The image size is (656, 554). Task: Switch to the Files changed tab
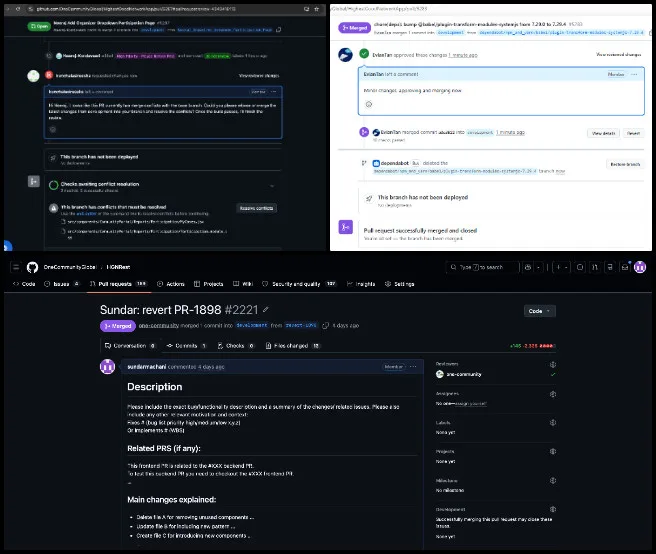(293, 346)
